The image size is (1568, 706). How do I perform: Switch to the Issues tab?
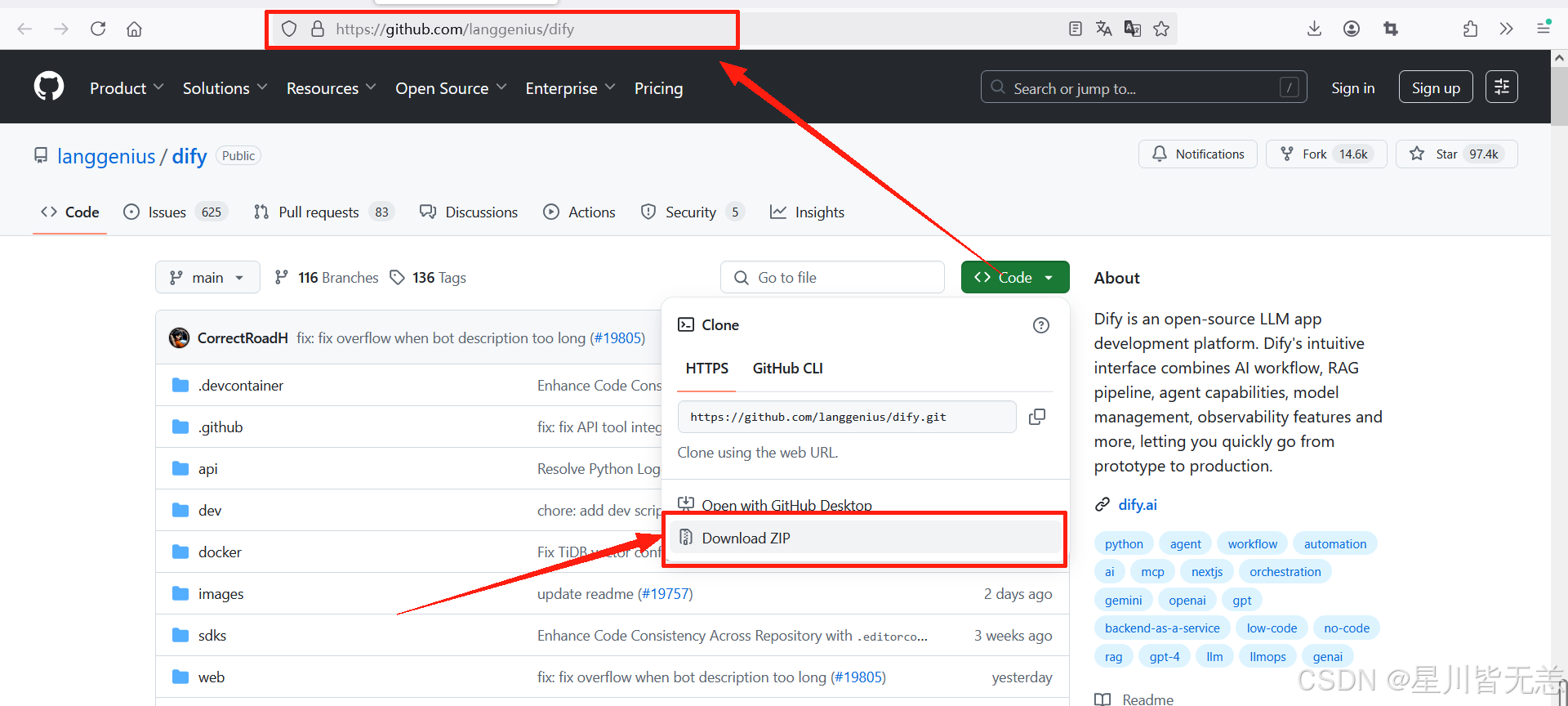click(x=175, y=212)
